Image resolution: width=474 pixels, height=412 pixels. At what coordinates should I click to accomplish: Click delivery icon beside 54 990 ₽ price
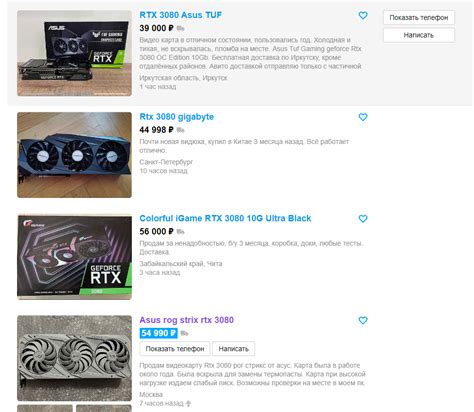point(184,333)
